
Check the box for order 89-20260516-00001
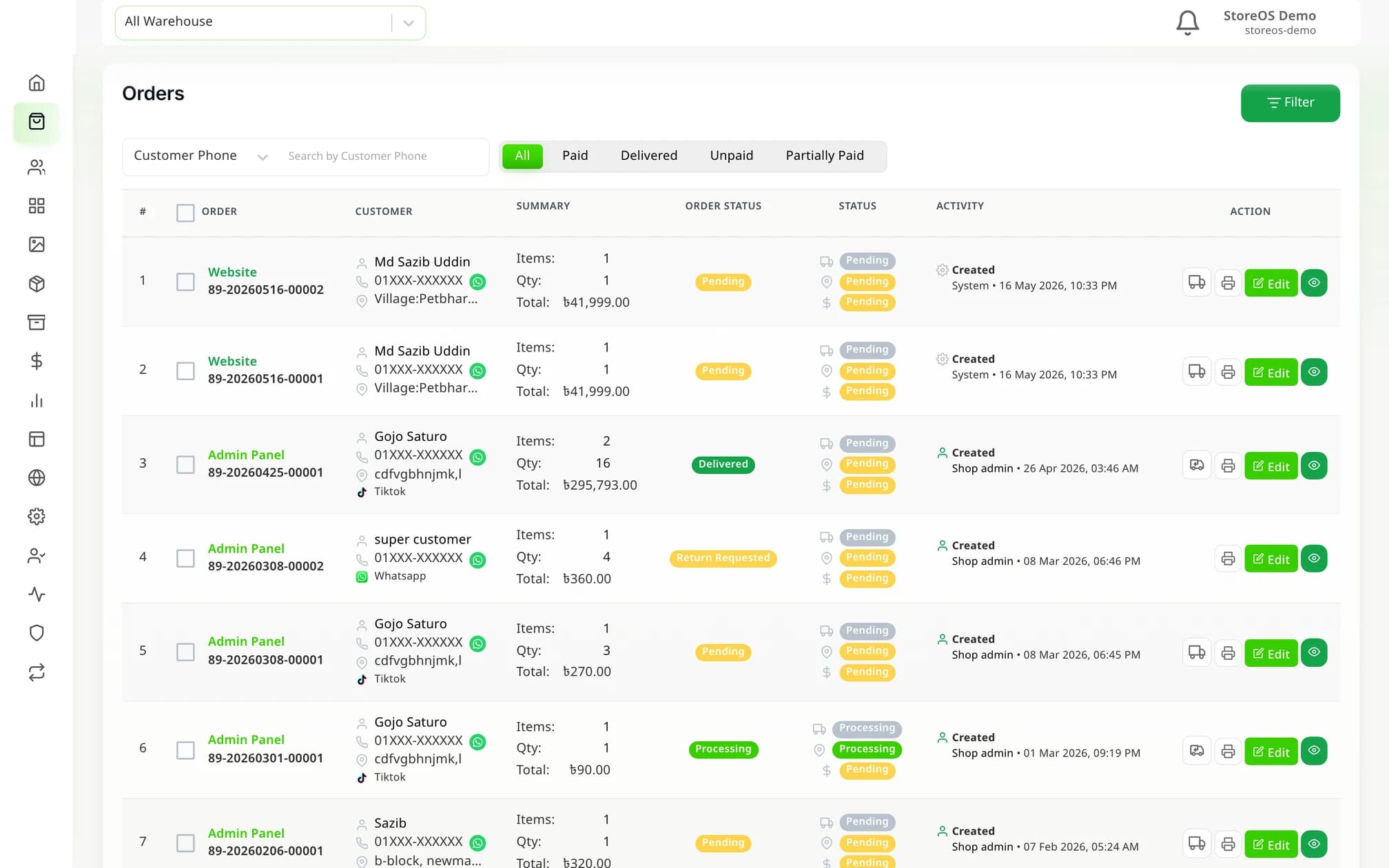pos(185,371)
